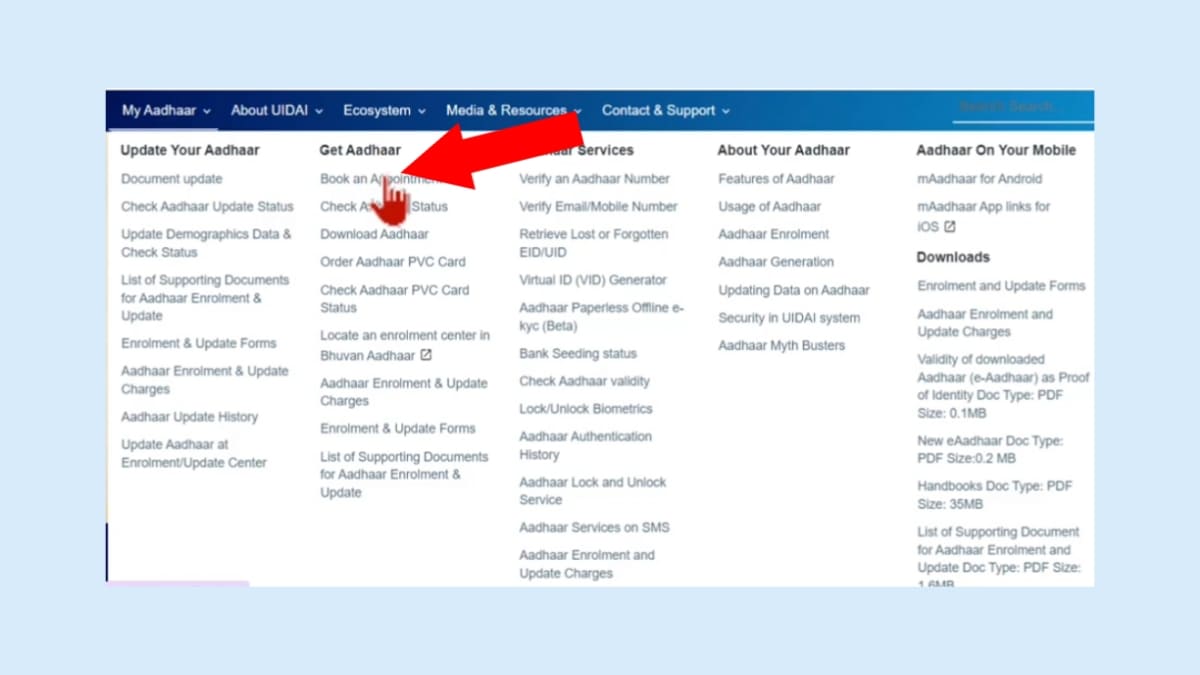Click Features of Aadhaar link
The height and width of the screenshot is (675, 1200).
click(775, 179)
